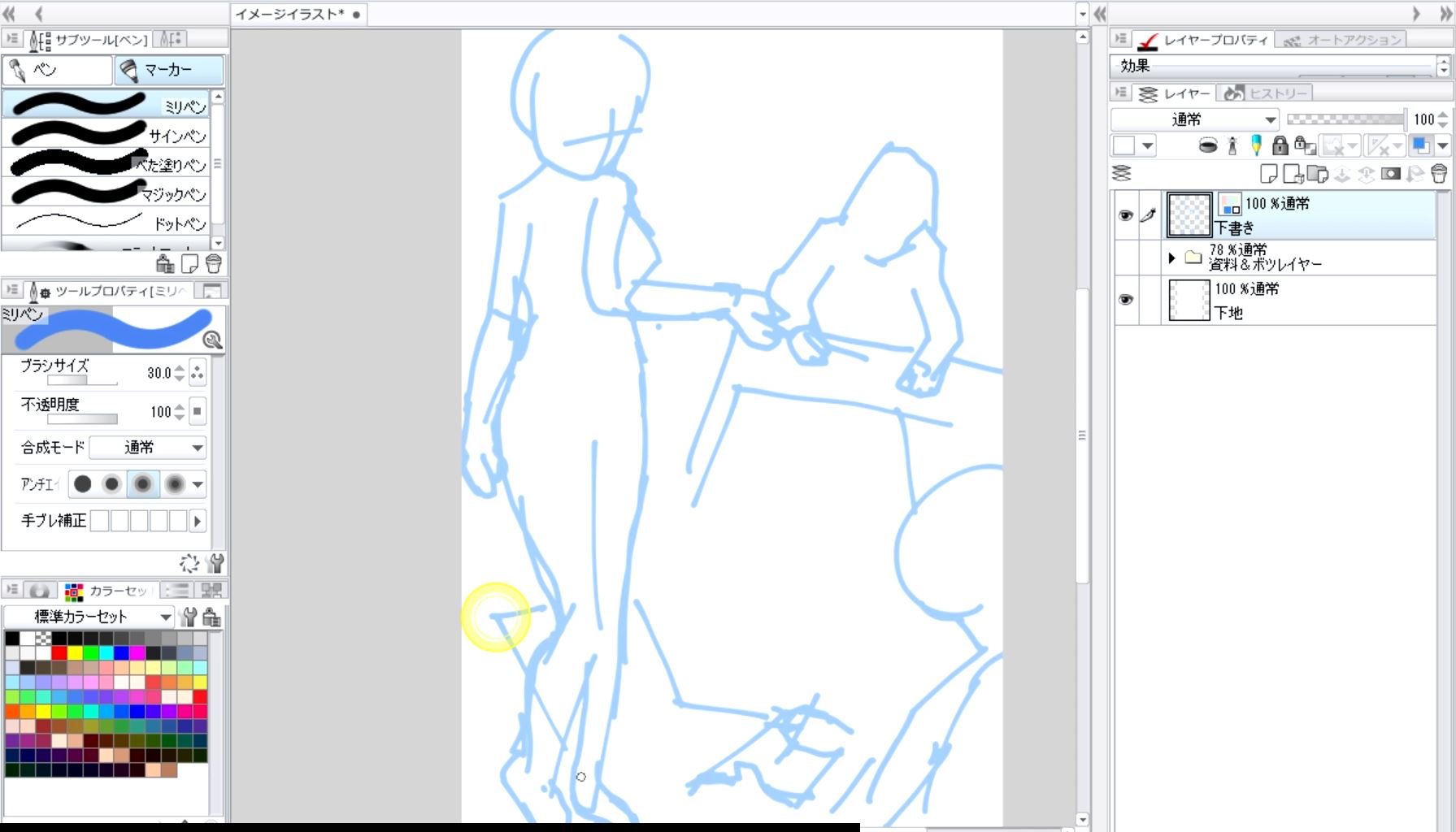
Task: Set the lowest 手ブレ補正 stabilization level box
Action: pyautogui.click(x=100, y=521)
